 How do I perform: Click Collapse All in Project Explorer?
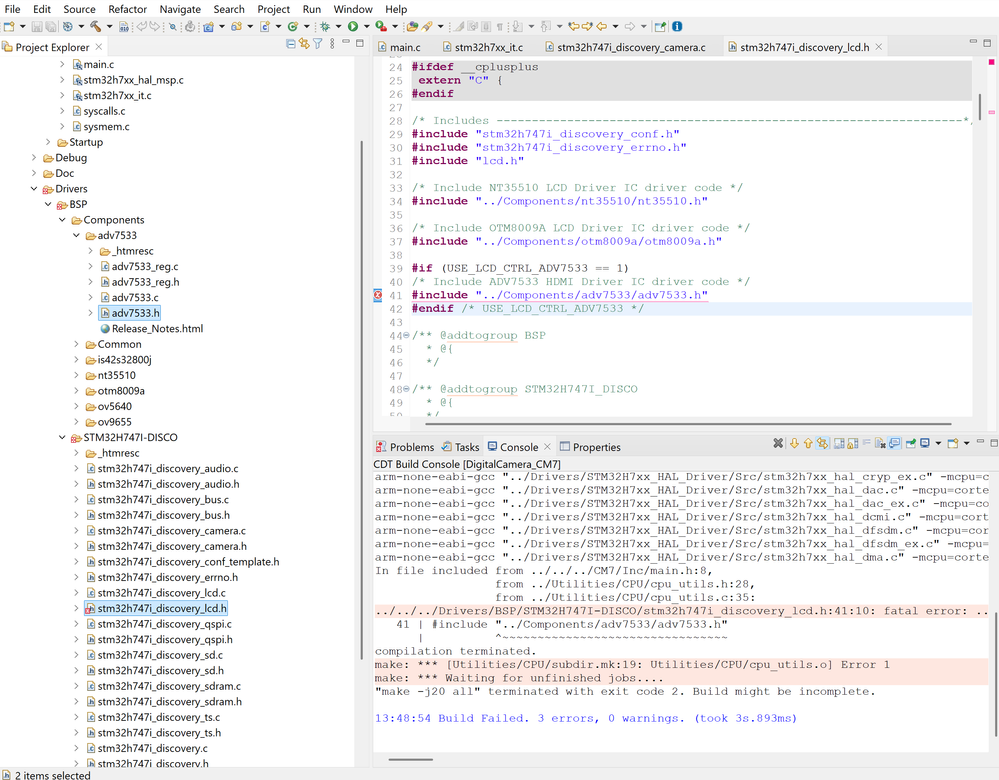(x=291, y=44)
